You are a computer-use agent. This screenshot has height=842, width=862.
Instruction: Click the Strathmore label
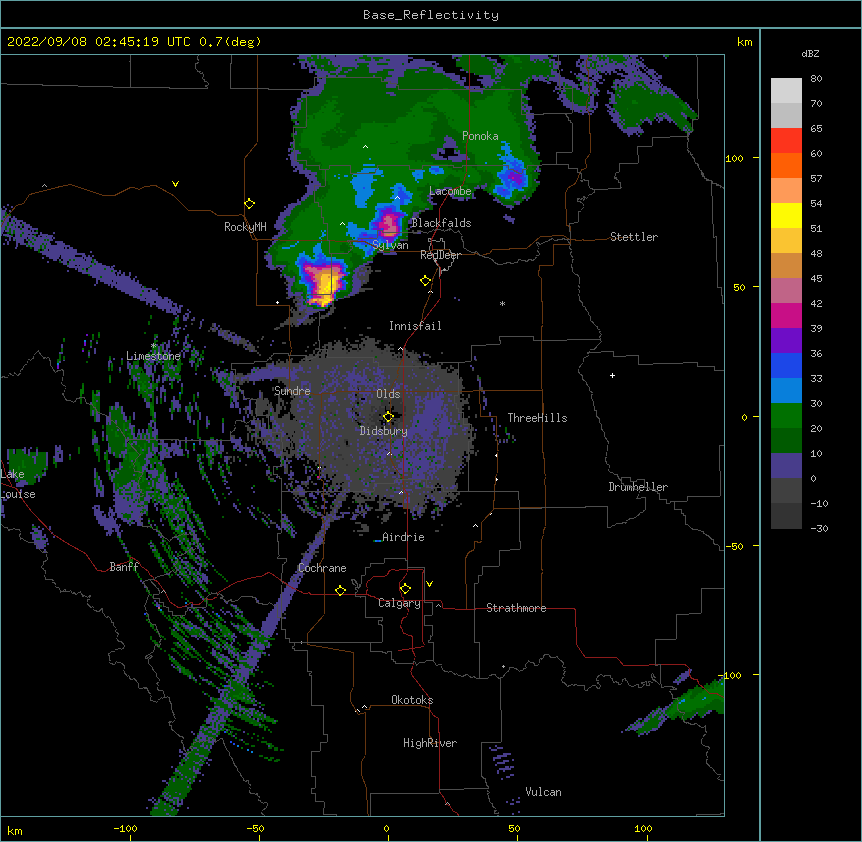coord(516,608)
